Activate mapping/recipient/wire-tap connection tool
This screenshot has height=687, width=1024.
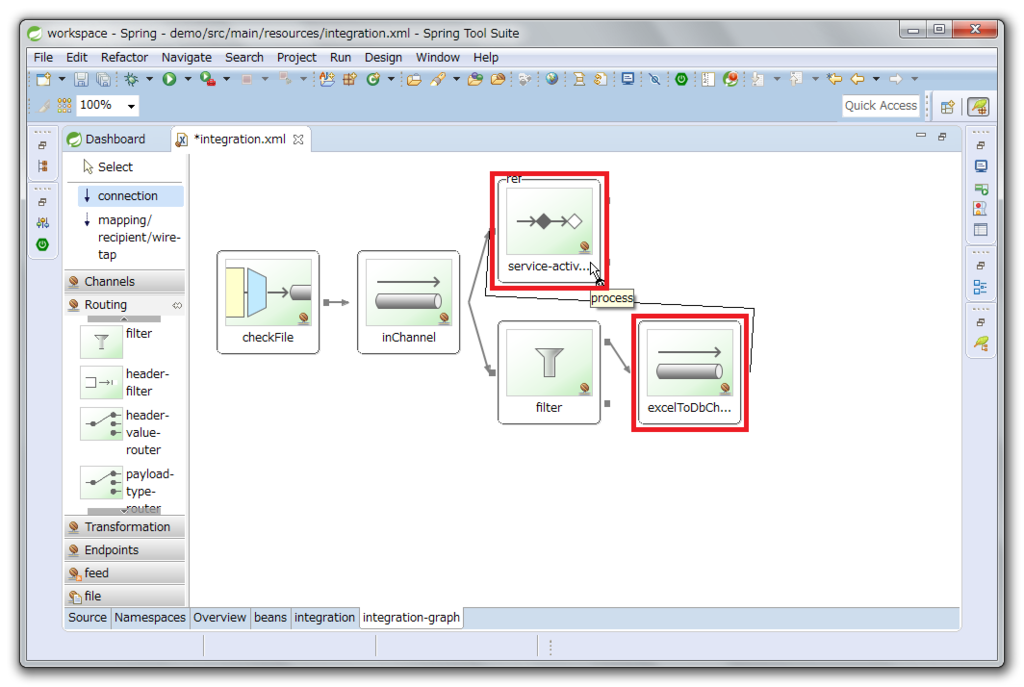click(x=131, y=237)
